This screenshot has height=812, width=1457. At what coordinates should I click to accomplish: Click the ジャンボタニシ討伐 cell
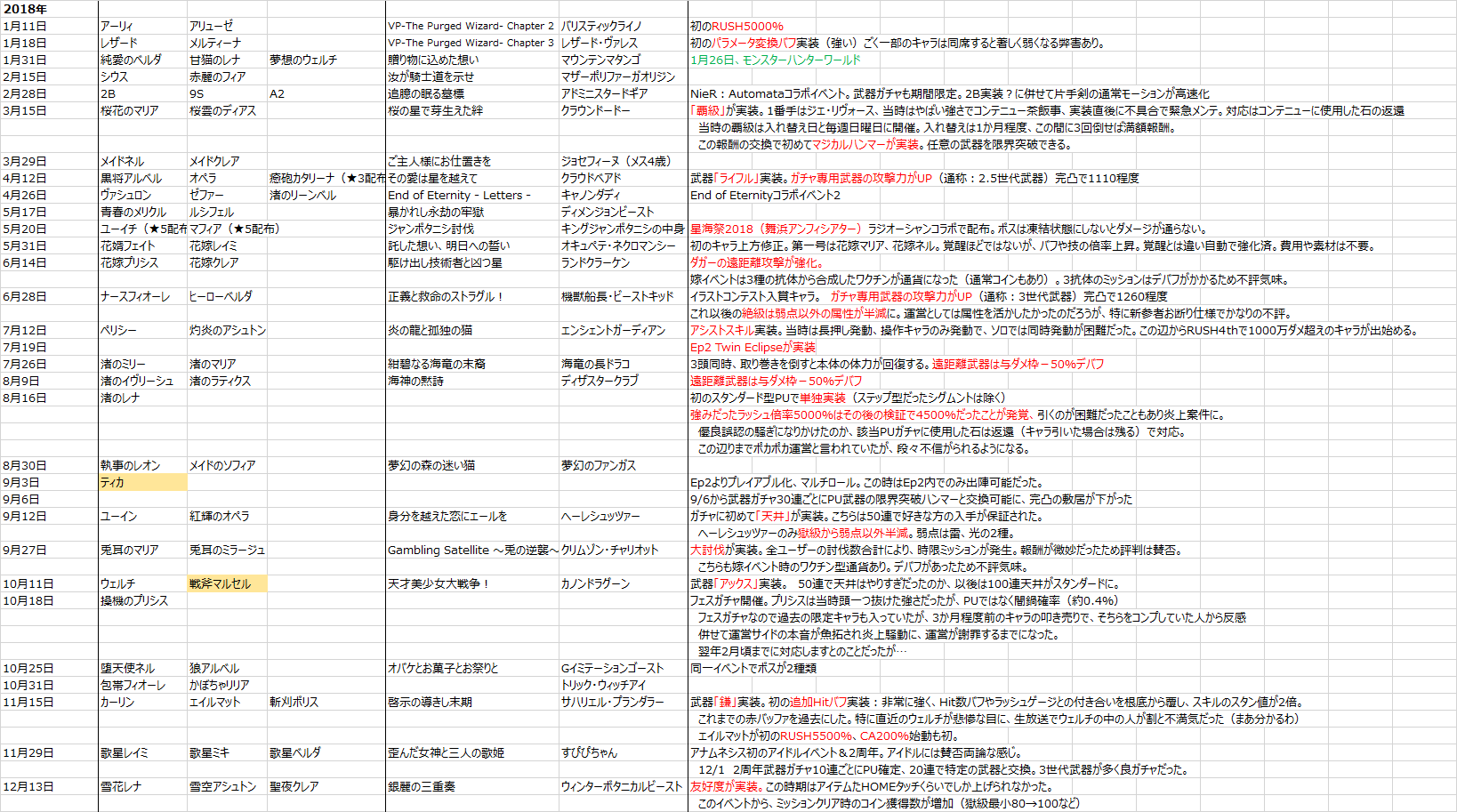[x=472, y=229]
